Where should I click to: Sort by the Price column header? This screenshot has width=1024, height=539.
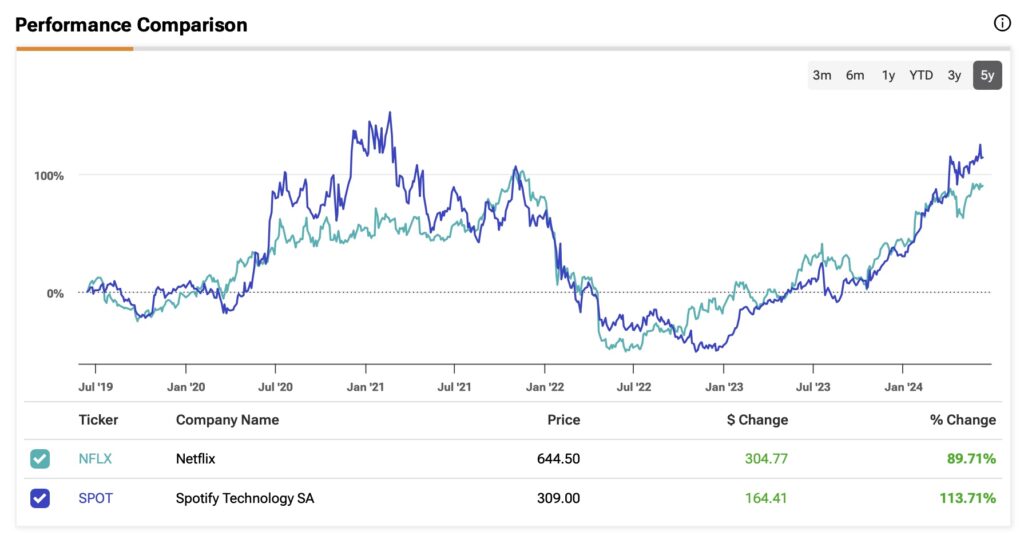562,420
